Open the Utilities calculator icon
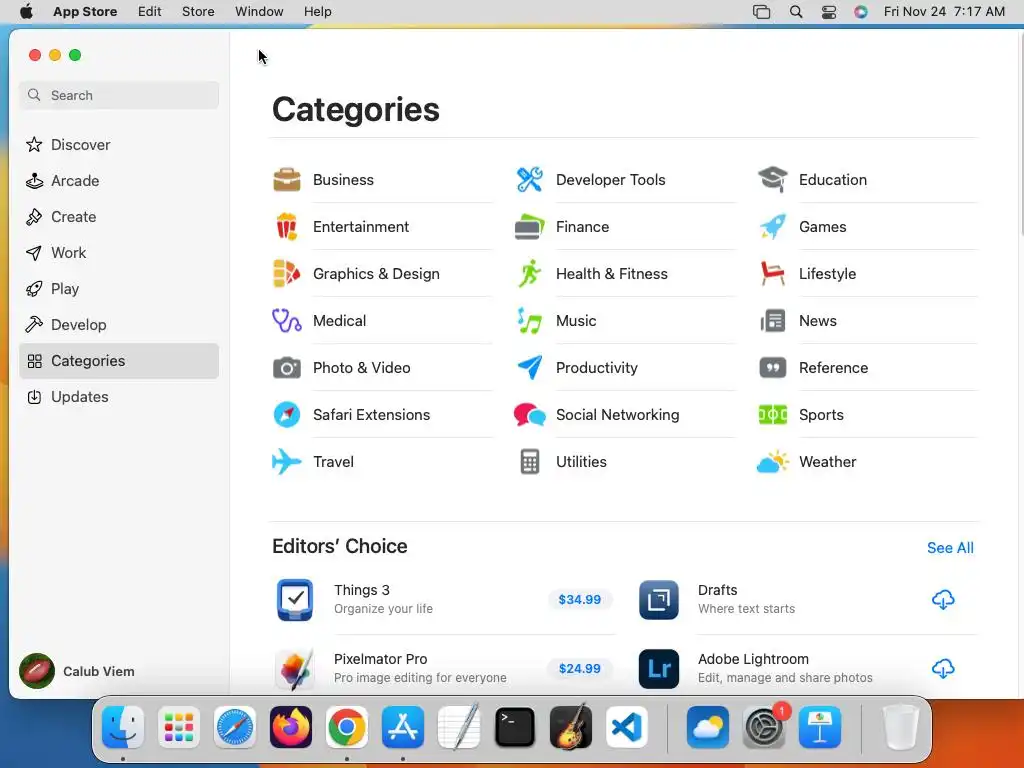Viewport: 1024px width, 768px height. [x=530, y=462]
